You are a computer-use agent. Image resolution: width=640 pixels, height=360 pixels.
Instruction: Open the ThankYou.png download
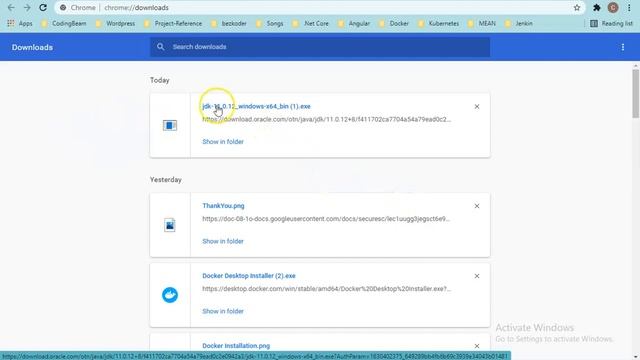tap(223, 206)
